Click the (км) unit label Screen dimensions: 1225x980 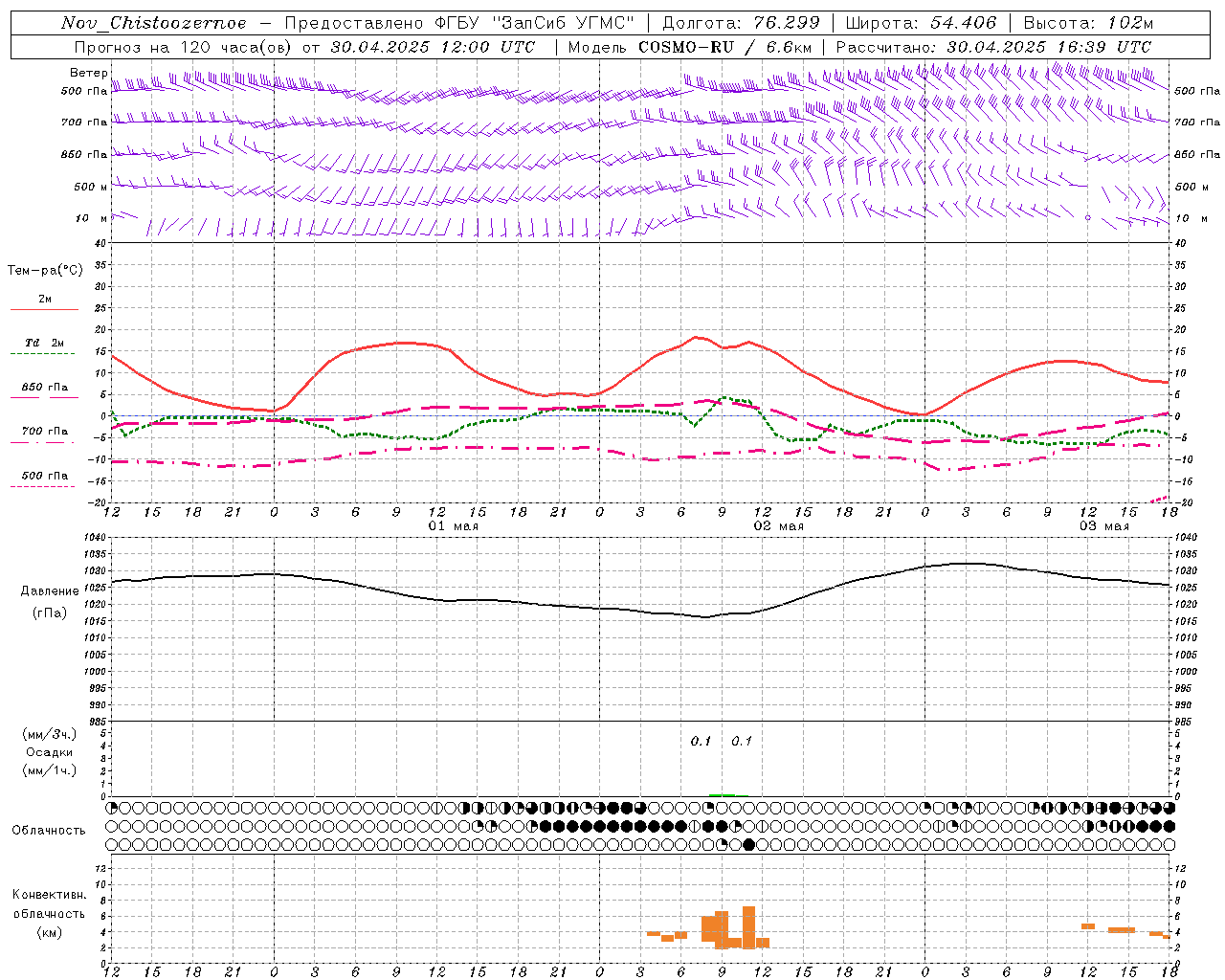tap(49, 932)
